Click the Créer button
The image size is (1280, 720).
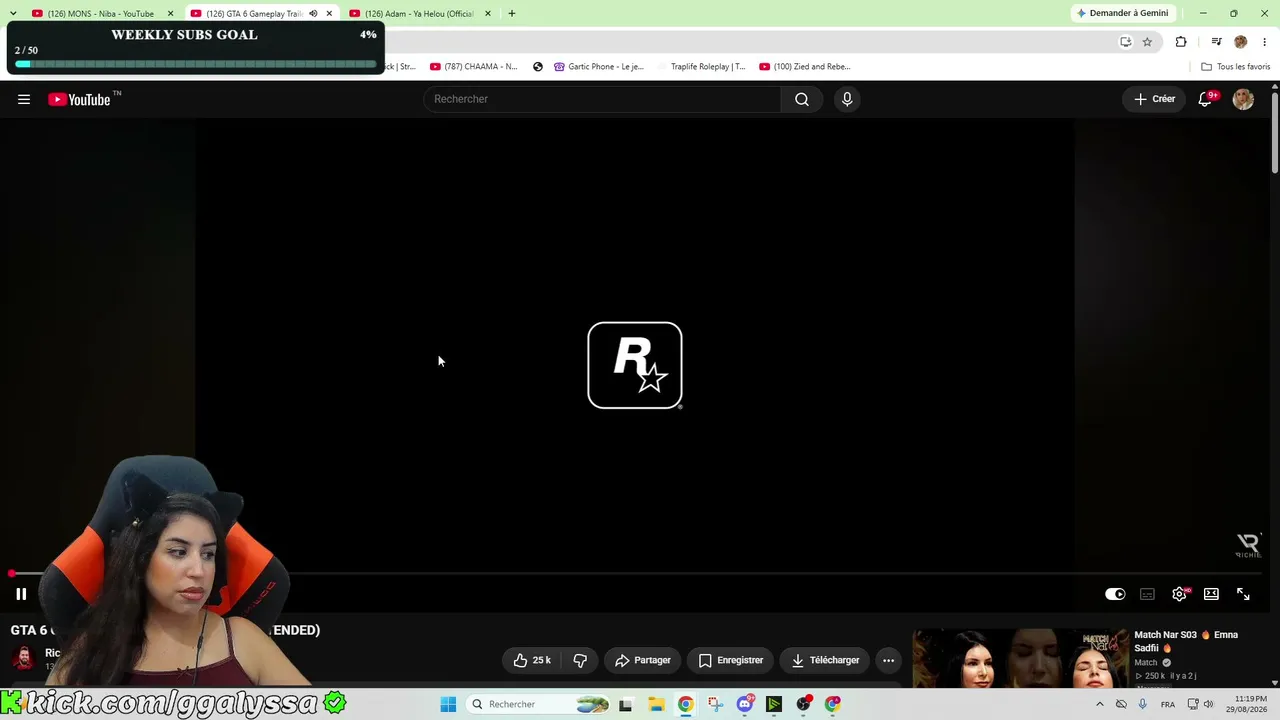(1155, 99)
